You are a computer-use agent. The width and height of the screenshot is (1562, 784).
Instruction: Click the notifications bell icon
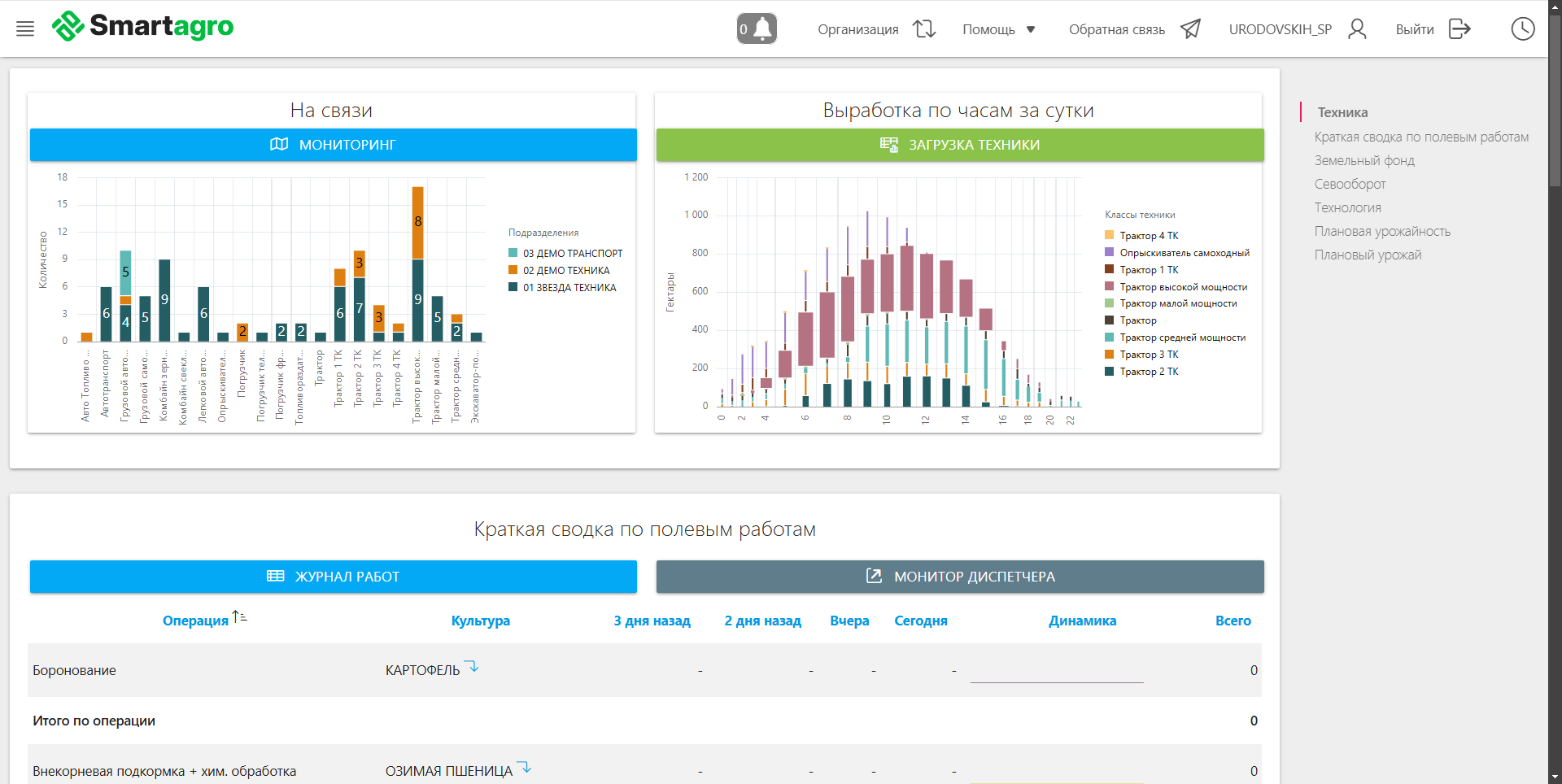coord(757,29)
